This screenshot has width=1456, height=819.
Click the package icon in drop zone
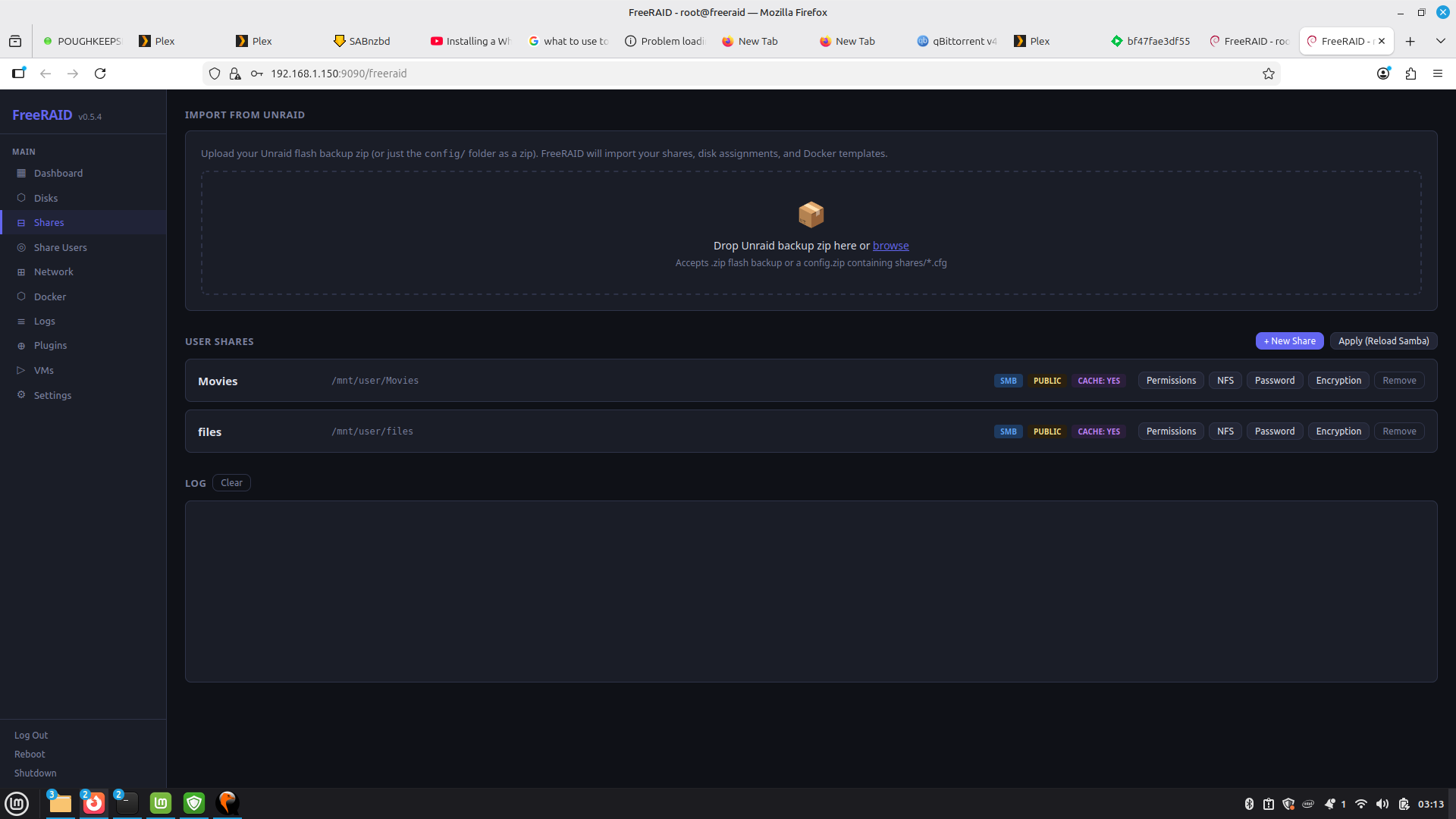(811, 215)
